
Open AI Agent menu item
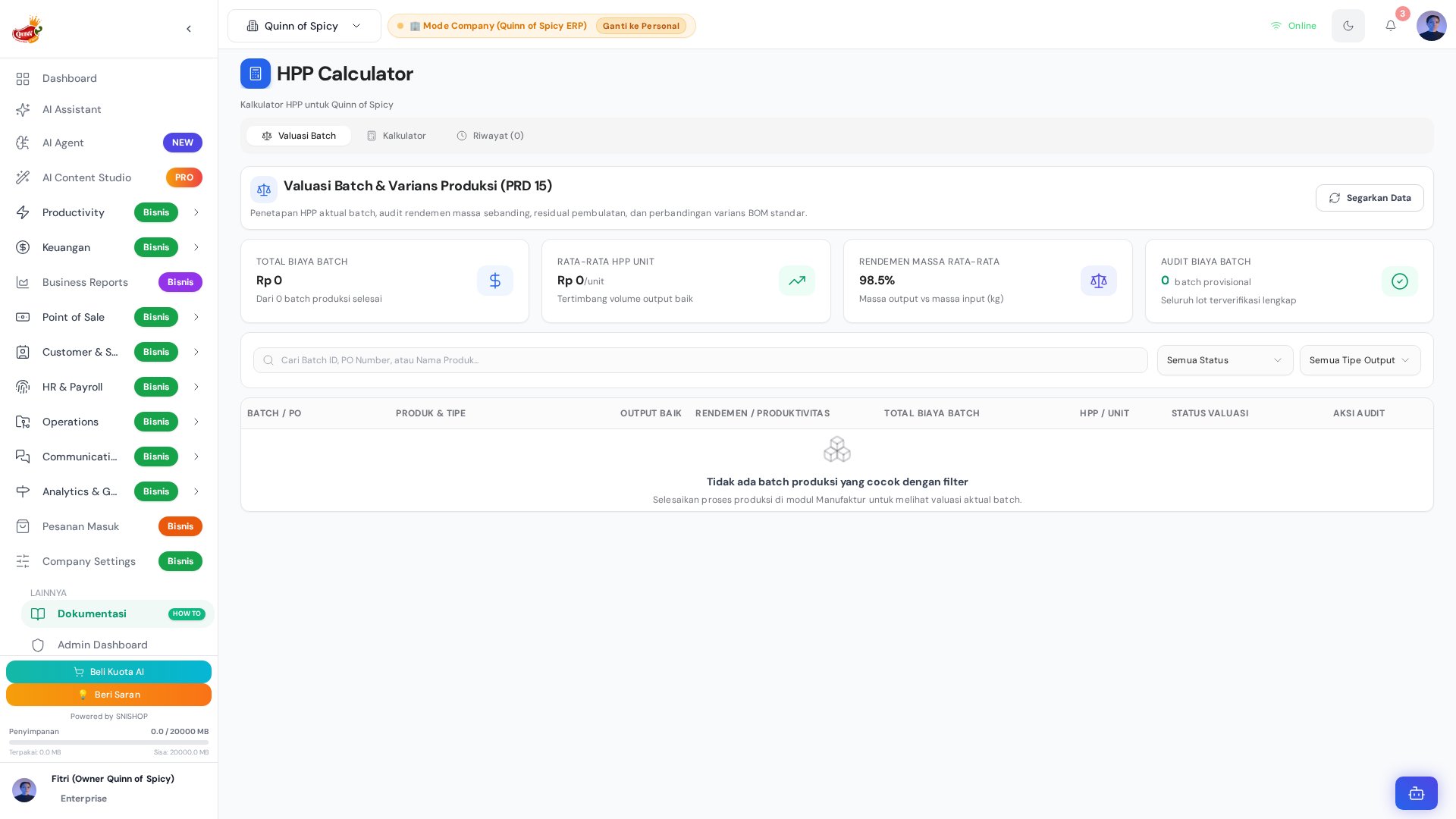click(109, 143)
